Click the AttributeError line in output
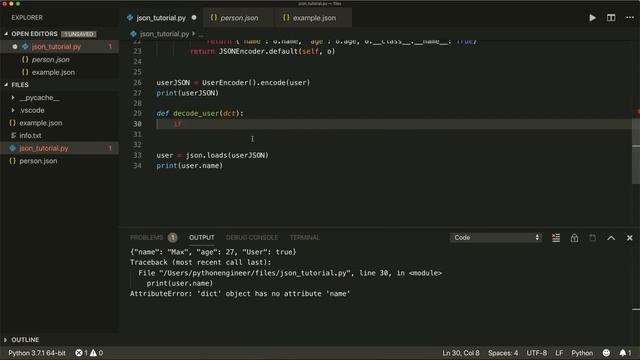The height and width of the screenshot is (360, 640). pyautogui.click(x=240, y=293)
